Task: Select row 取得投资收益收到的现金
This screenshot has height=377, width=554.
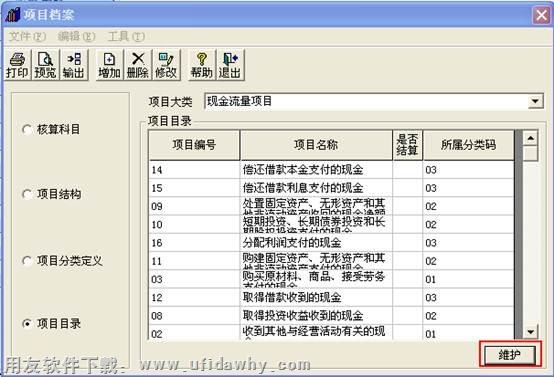Action: pyautogui.click(x=331, y=316)
